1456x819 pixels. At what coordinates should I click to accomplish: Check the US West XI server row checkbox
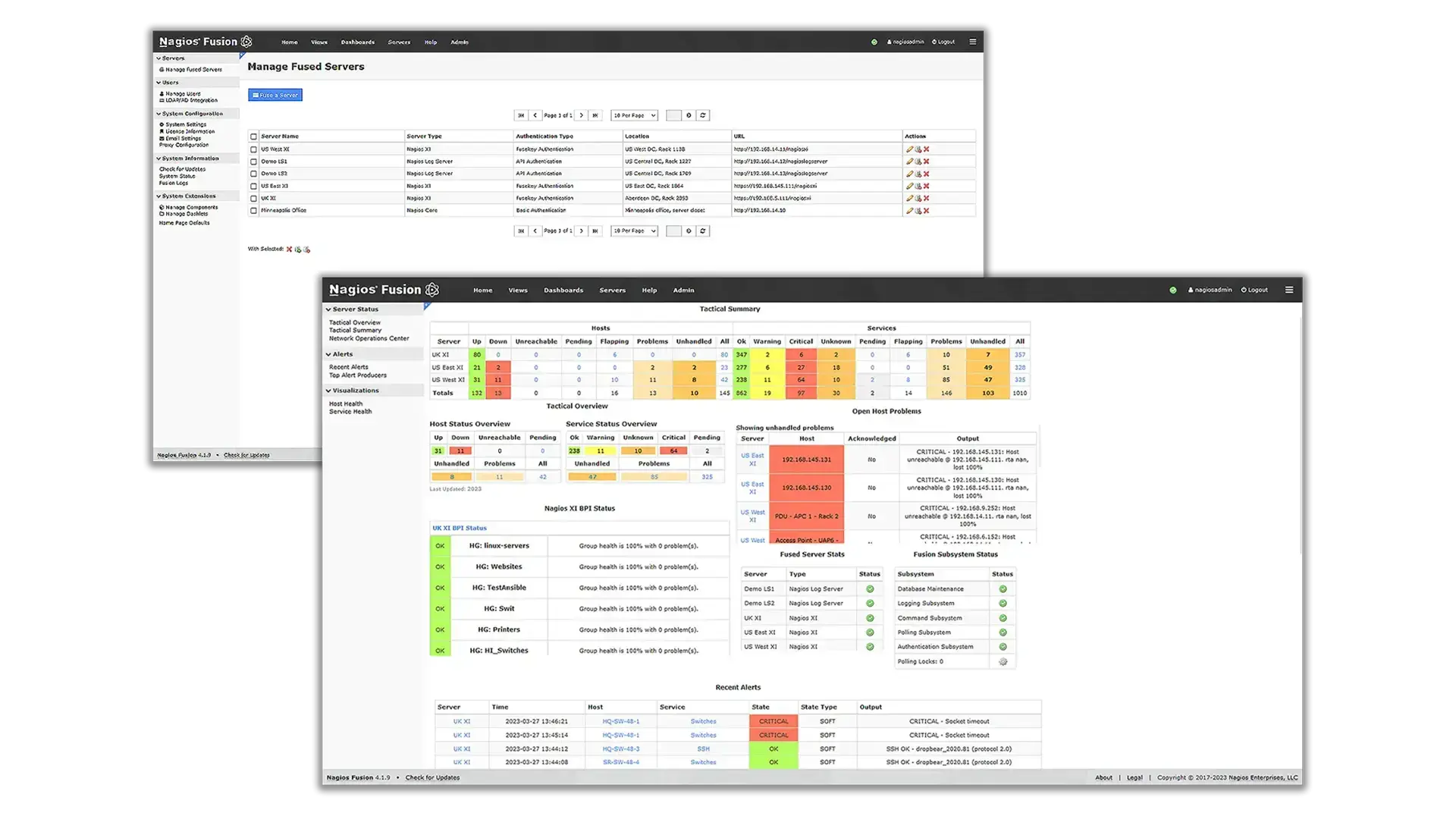[254, 149]
